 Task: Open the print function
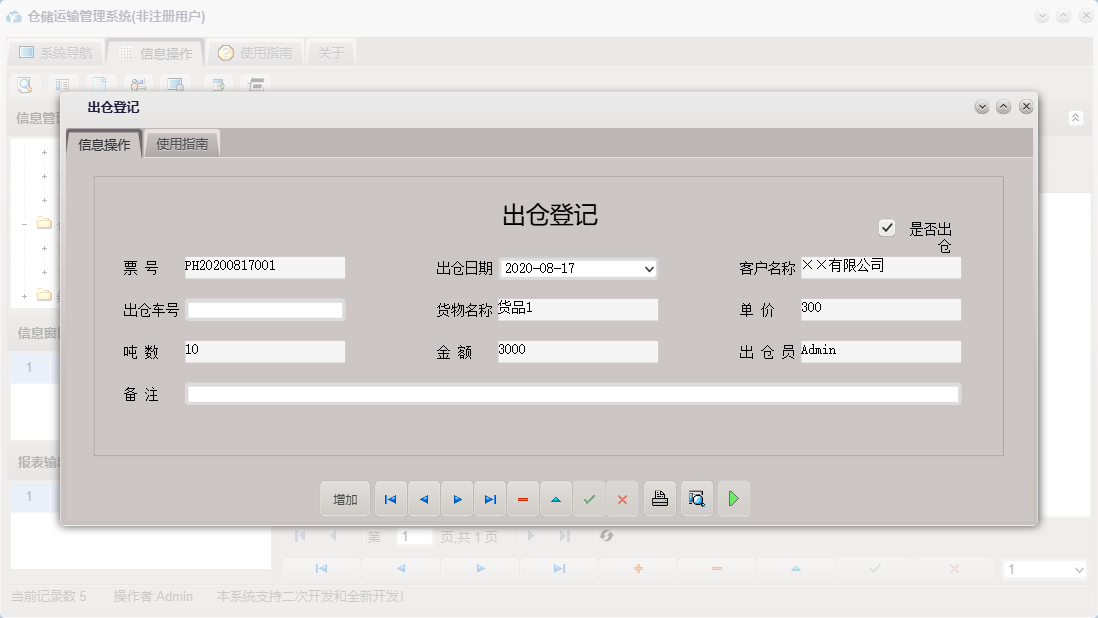point(660,499)
